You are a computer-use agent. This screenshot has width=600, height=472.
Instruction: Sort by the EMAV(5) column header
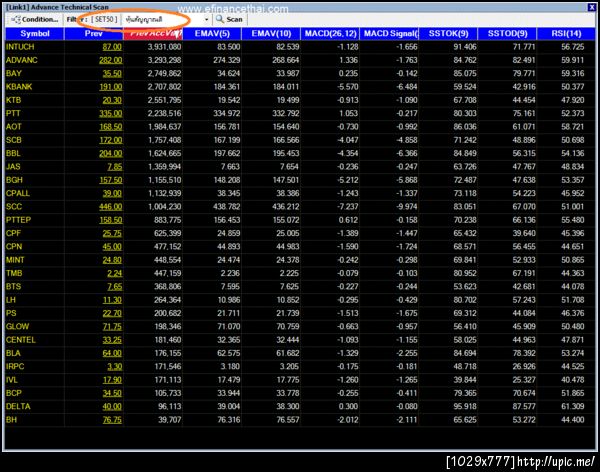pyautogui.click(x=212, y=34)
